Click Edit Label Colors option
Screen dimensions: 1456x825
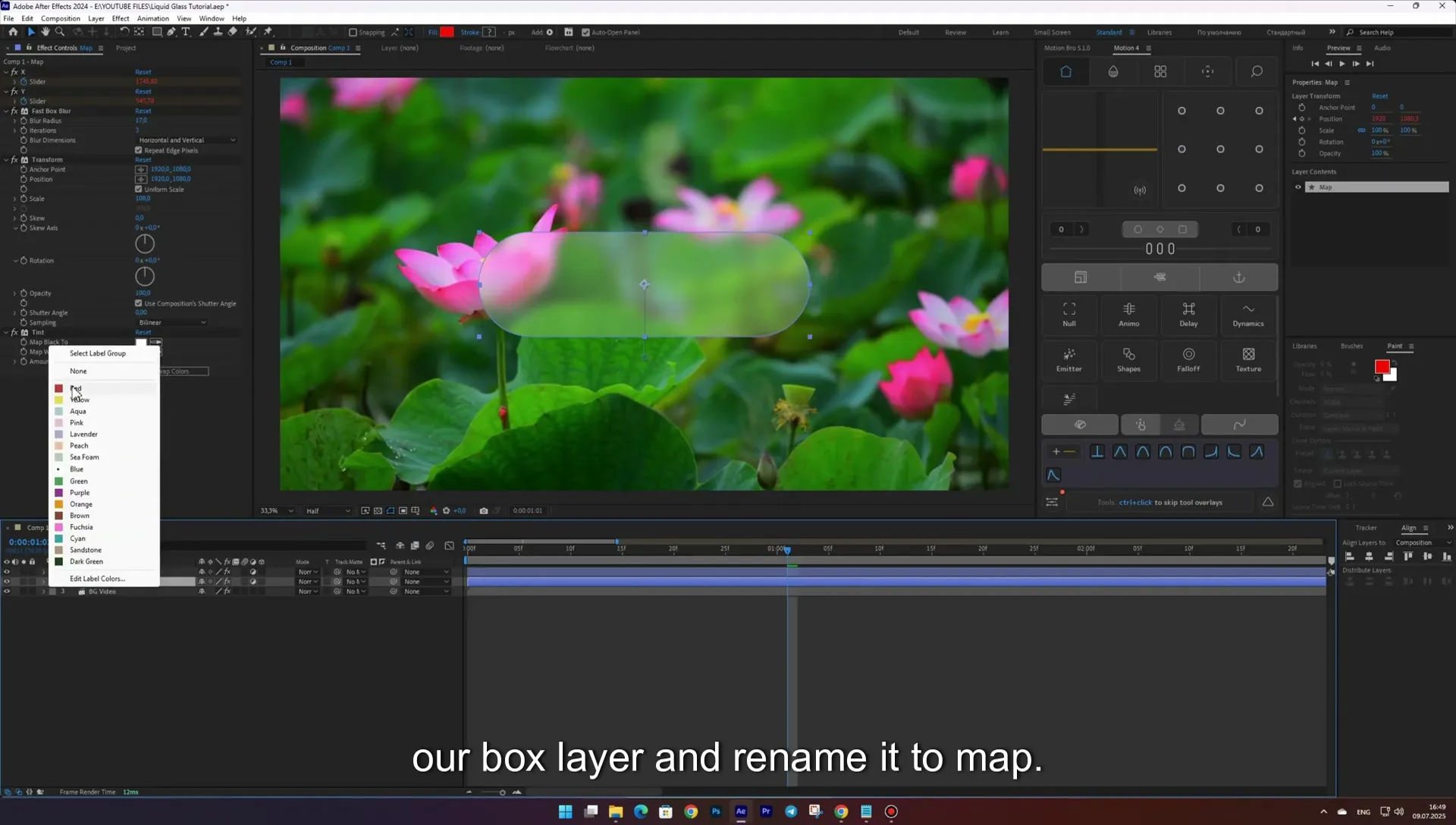(x=97, y=579)
